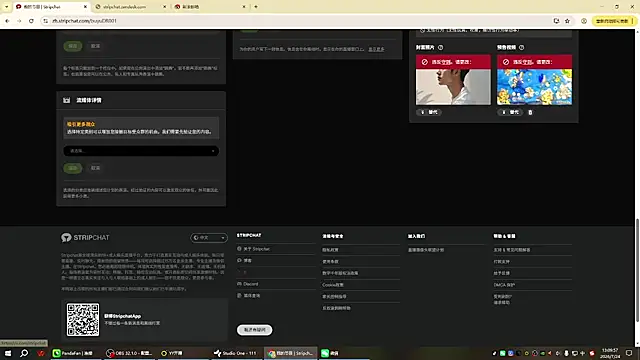Screen dimensions: 640x360
Task: Click replace button under cover photo
Action: point(429,112)
